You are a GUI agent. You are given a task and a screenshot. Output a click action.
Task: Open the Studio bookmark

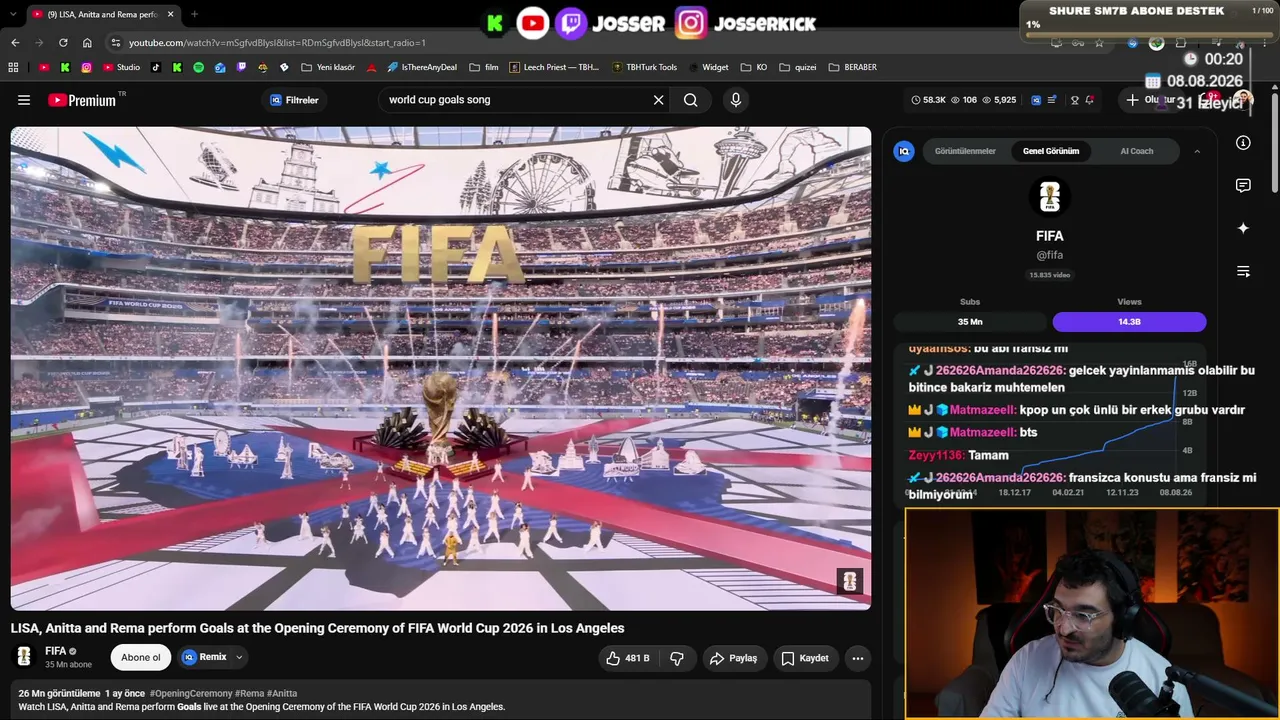(x=121, y=67)
